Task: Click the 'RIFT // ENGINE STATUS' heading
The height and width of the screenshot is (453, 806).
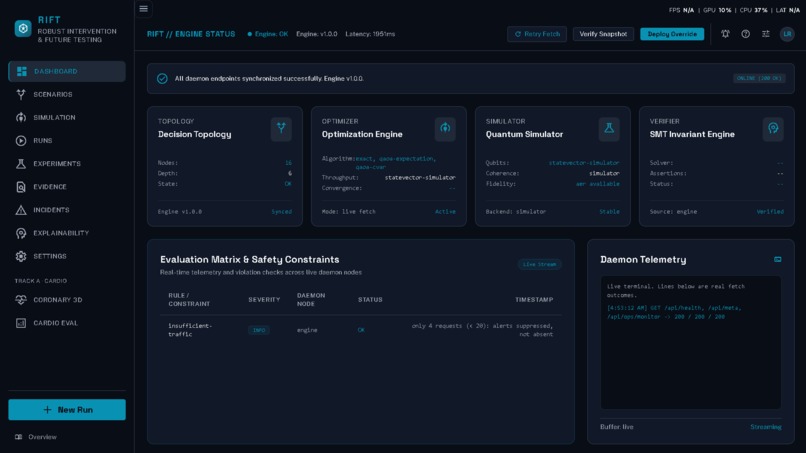Action: (191, 34)
